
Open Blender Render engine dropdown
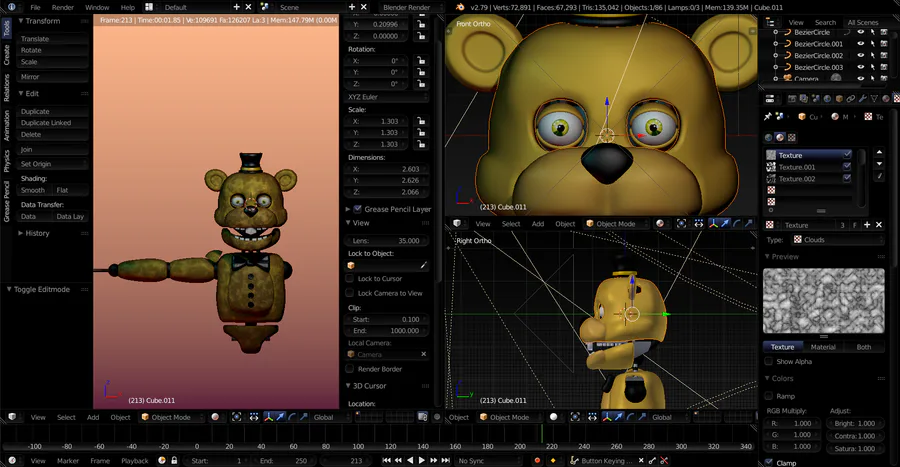410,7
